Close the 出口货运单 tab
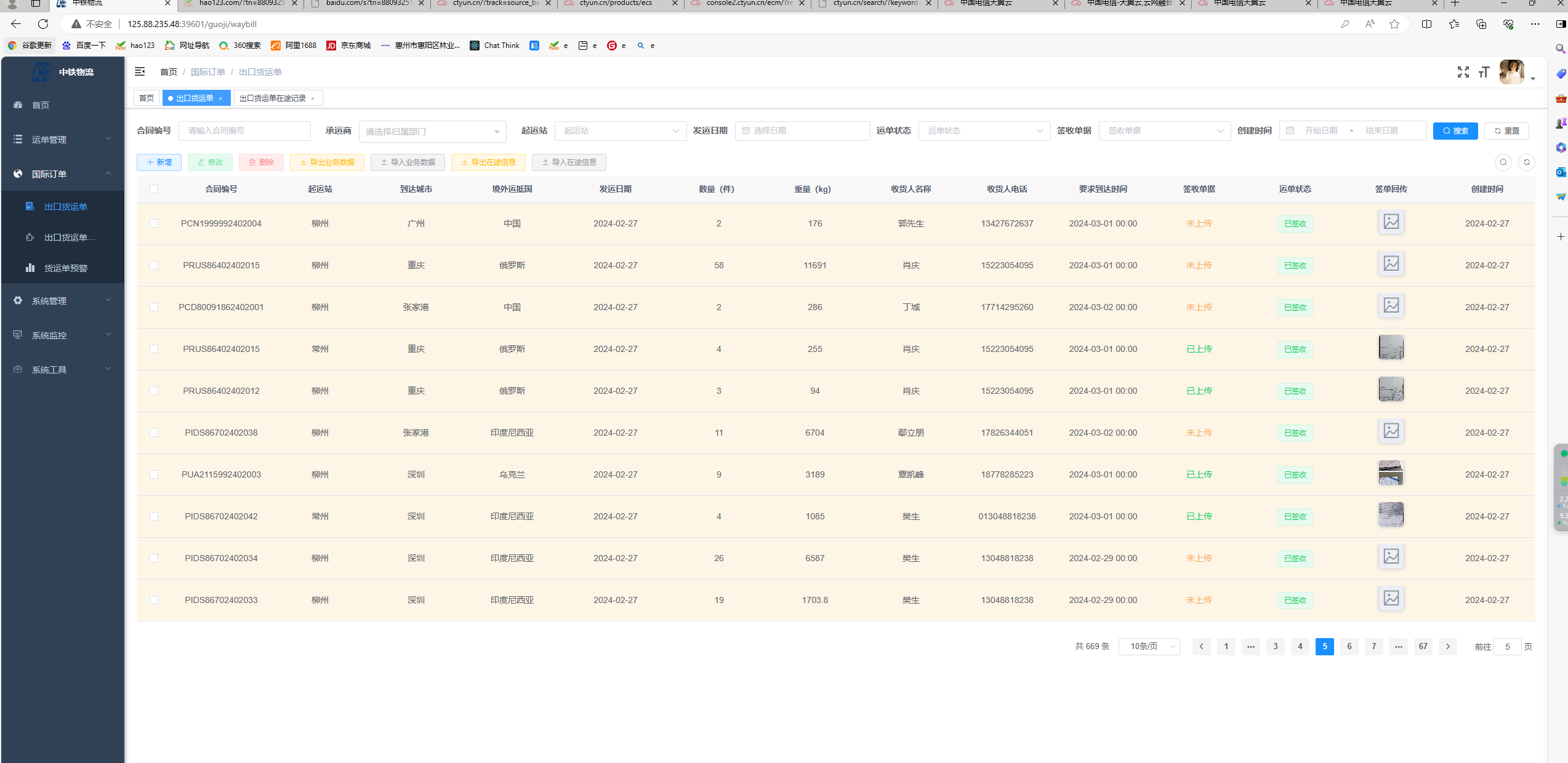The image size is (1568, 763). [x=220, y=99]
